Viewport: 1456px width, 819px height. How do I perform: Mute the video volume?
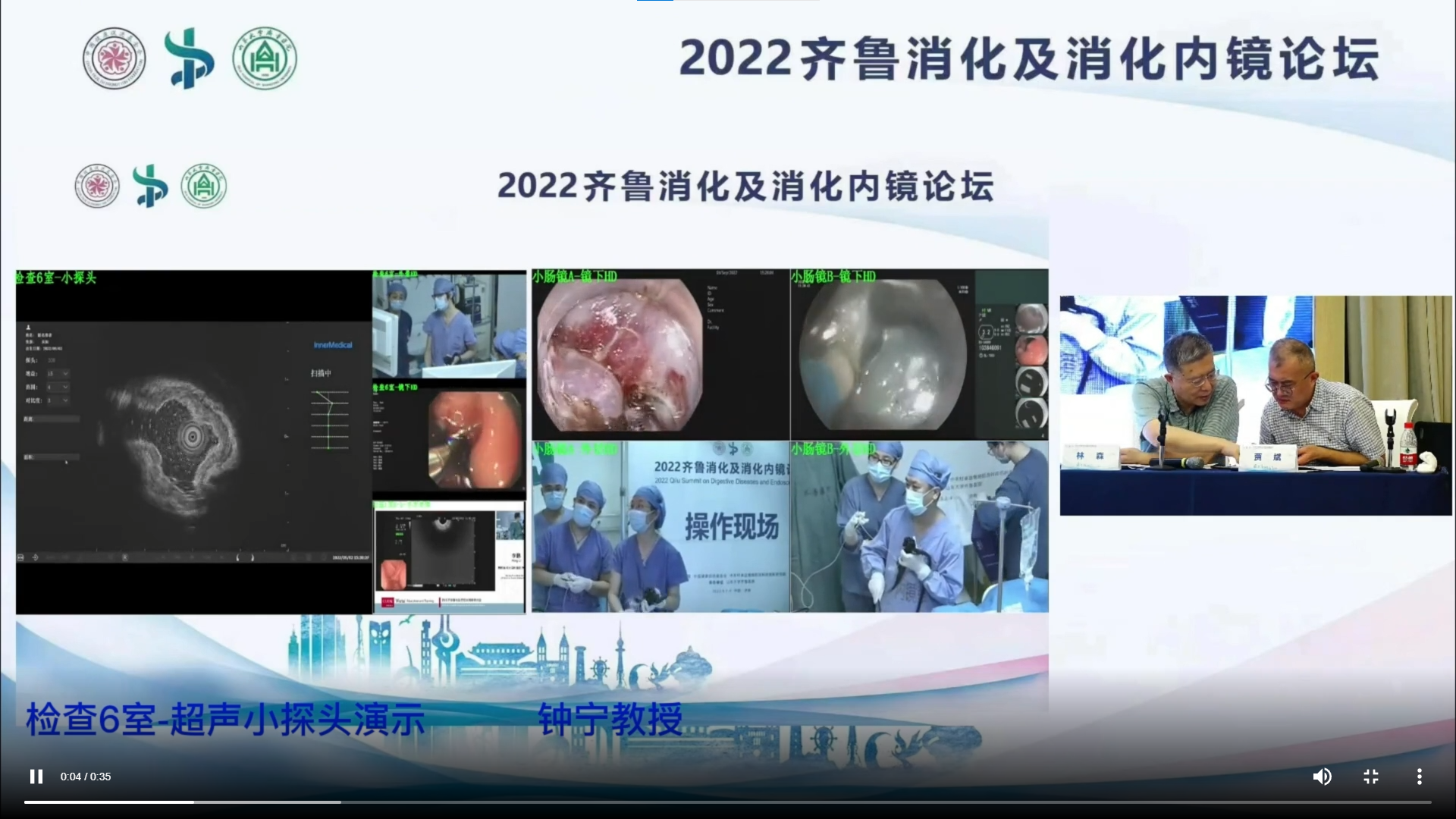pos(1322,777)
